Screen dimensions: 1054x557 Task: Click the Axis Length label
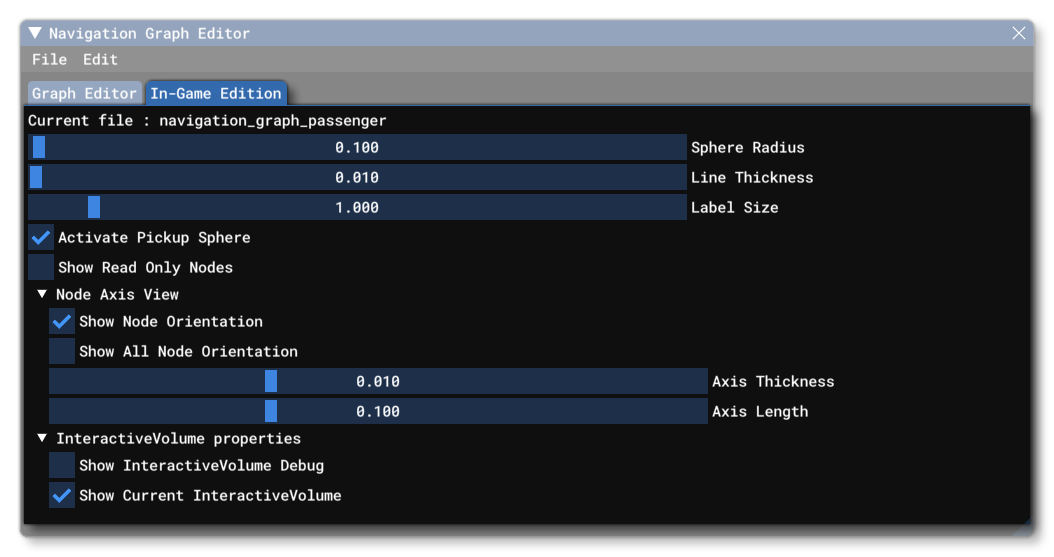[760, 411]
